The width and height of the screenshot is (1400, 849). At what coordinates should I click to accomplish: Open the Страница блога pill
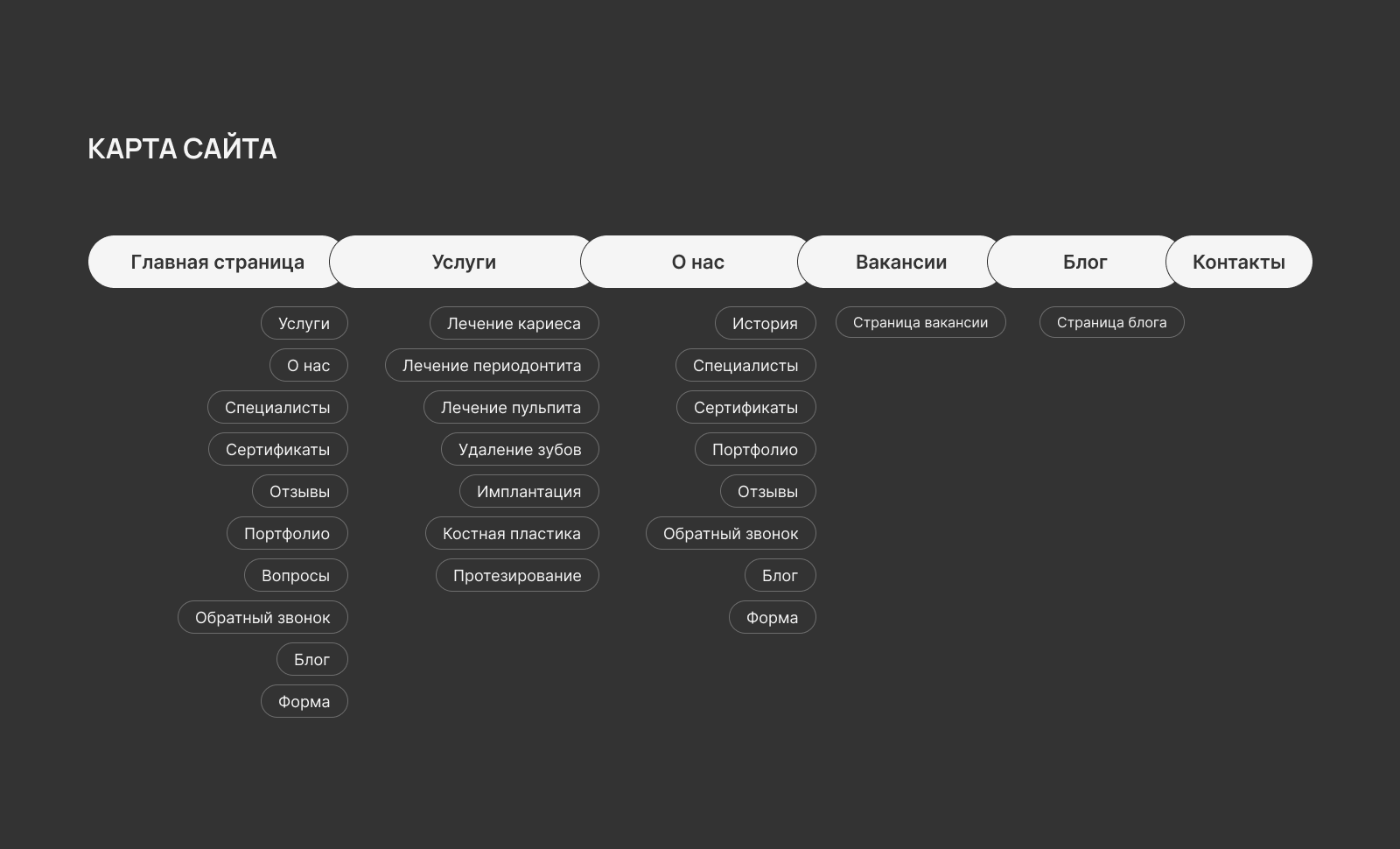1111,322
